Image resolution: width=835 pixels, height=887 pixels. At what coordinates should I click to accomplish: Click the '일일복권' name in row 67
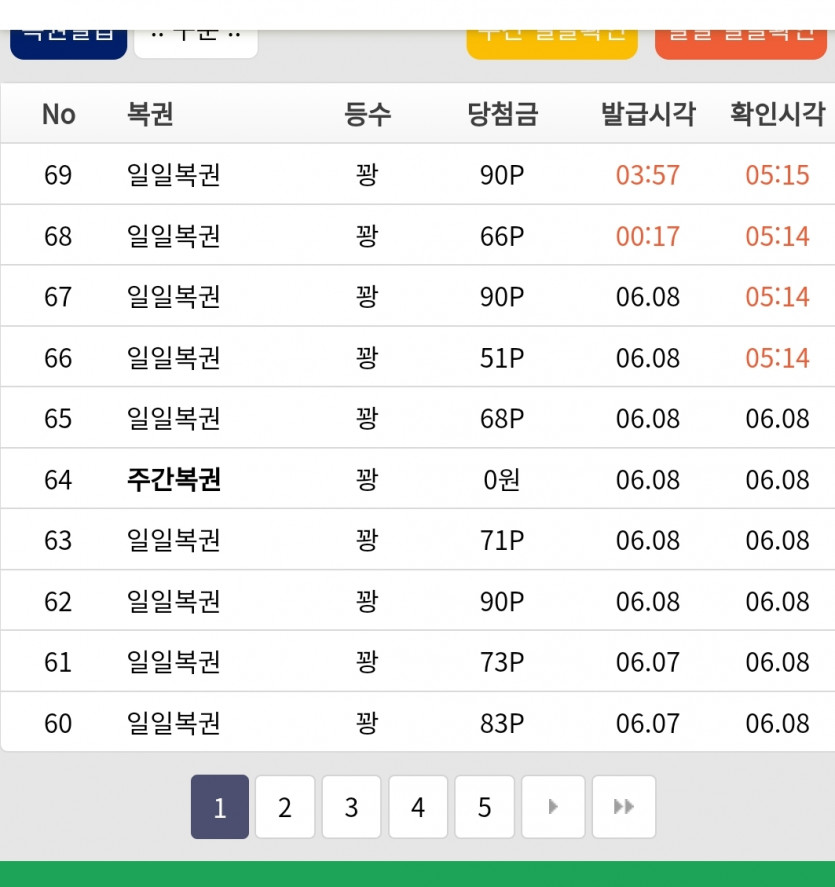[174, 297]
